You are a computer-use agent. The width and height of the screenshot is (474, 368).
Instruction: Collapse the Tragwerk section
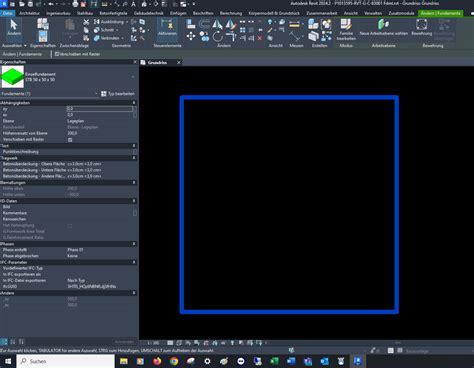point(134,158)
